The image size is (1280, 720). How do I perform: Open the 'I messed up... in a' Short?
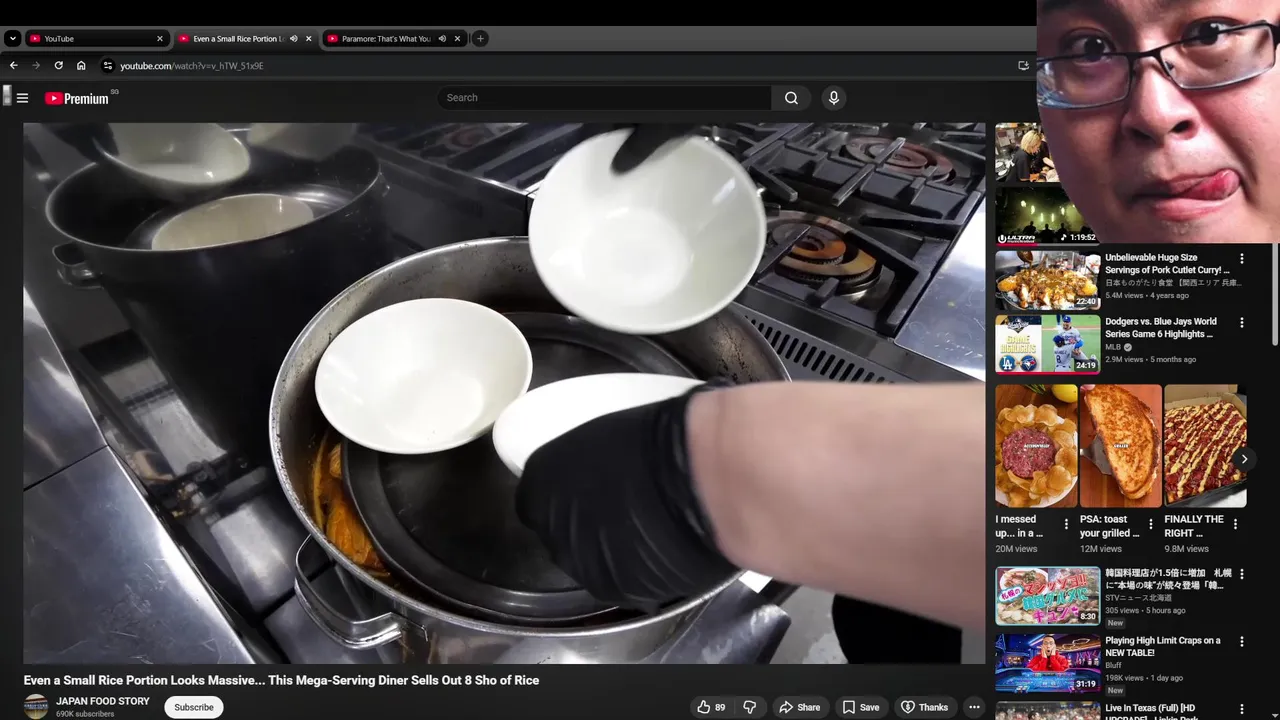1036,446
